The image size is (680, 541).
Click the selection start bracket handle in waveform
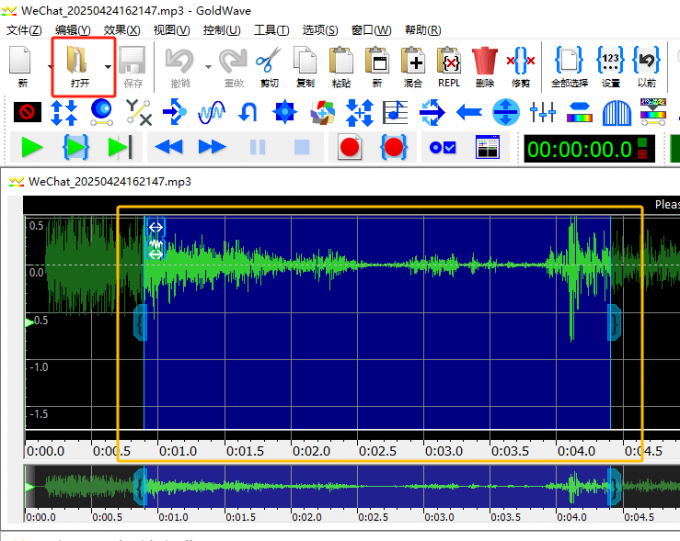tap(140, 322)
